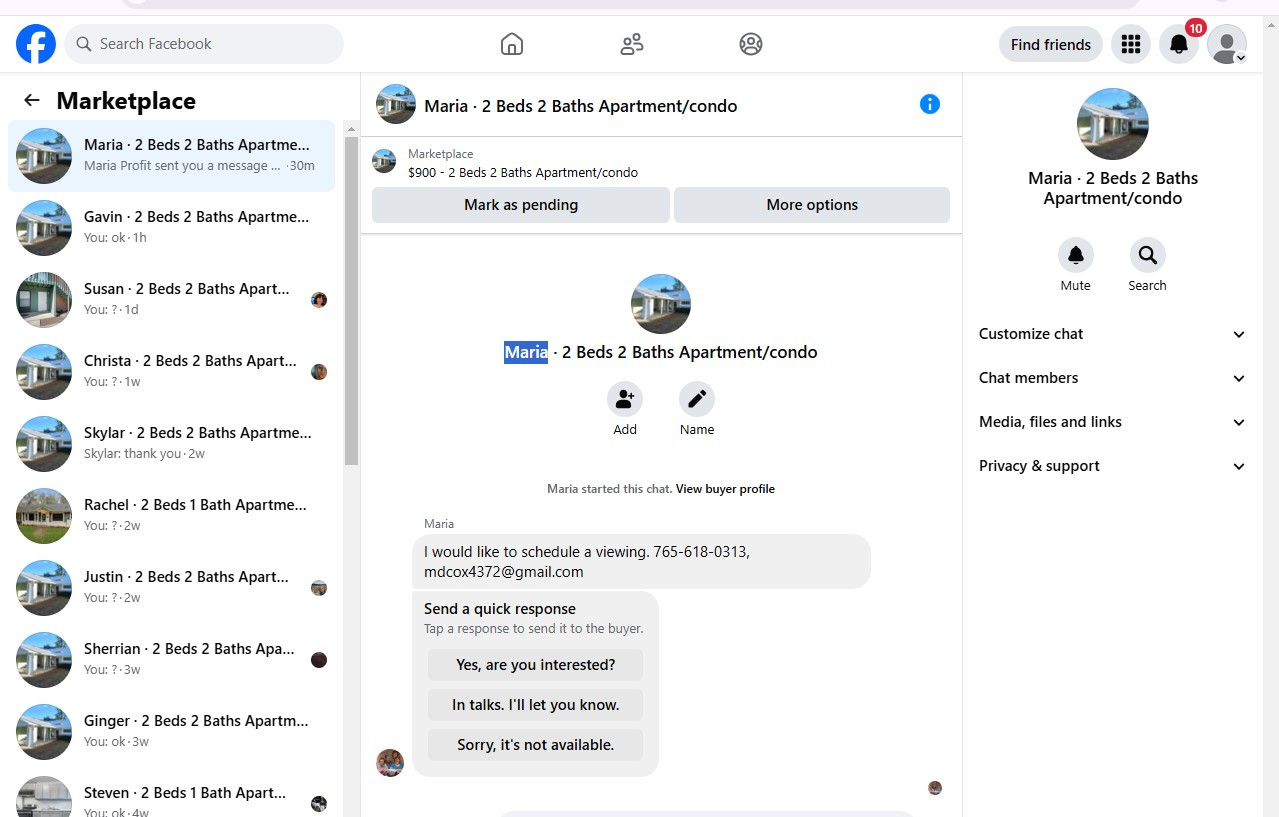The width and height of the screenshot is (1279, 817).
Task: Expand the Customize chat section
Action: tap(1112, 334)
